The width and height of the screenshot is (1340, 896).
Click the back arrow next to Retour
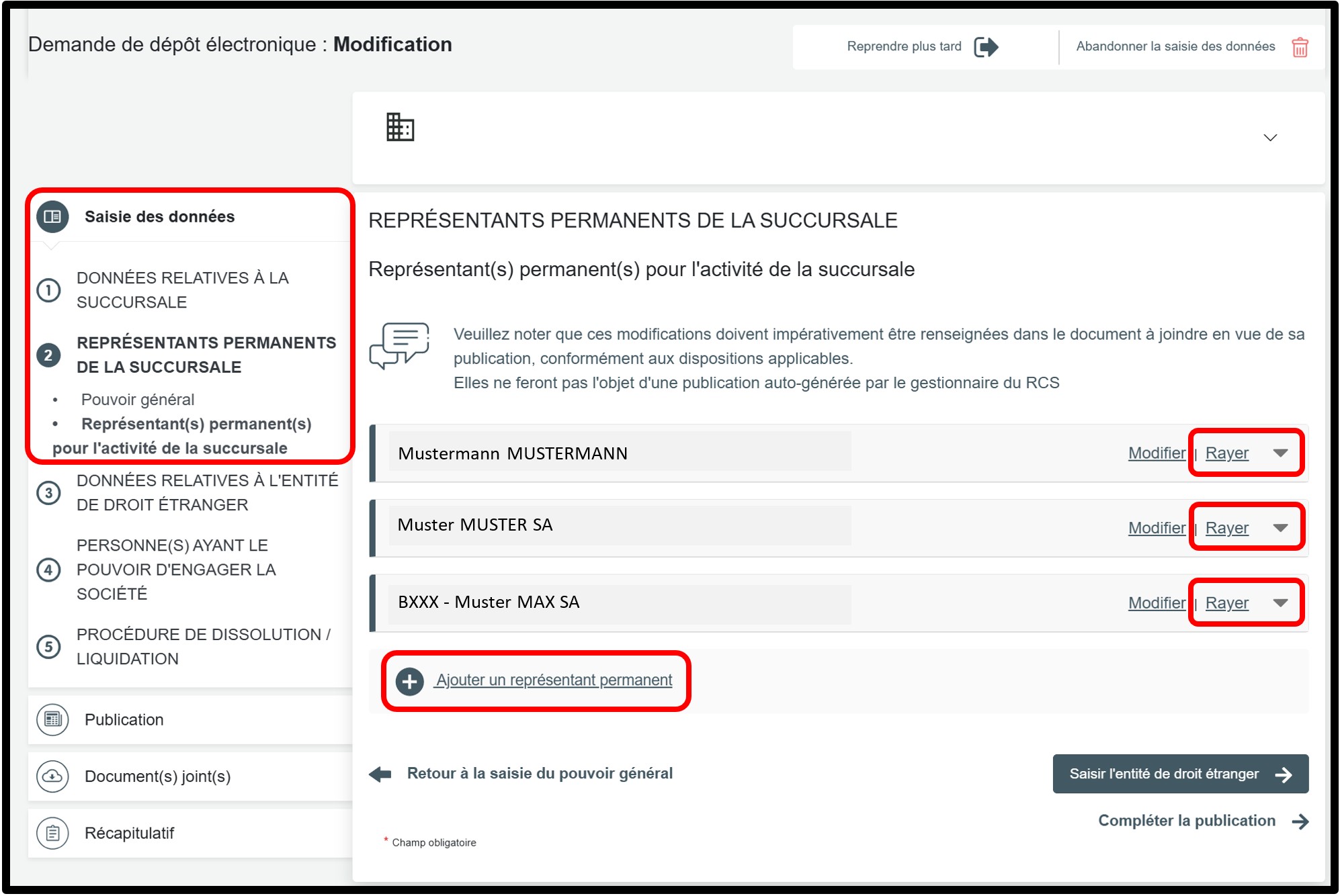(380, 774)
